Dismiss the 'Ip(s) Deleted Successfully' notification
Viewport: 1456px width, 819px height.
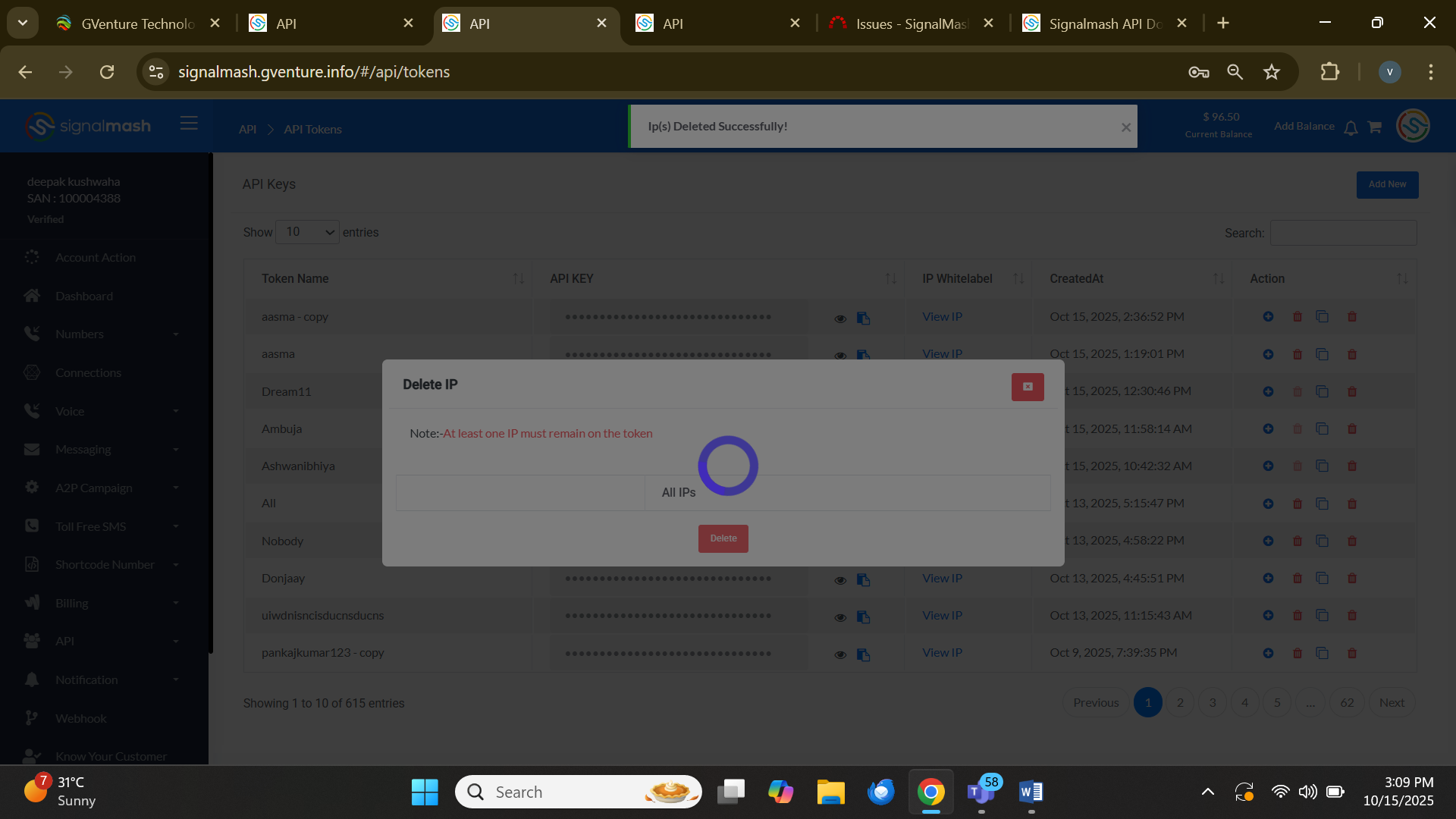tap(1126, 127)
